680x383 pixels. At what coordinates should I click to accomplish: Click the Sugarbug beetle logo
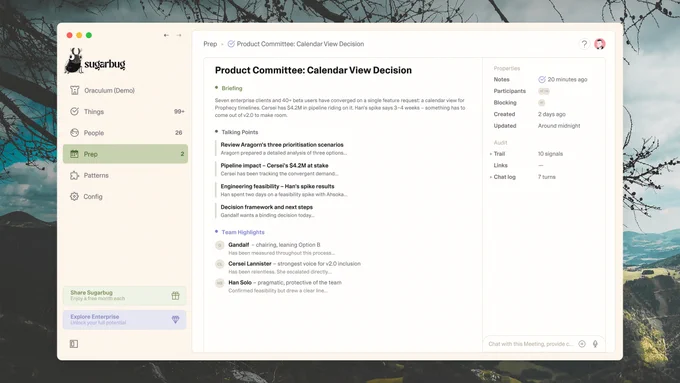pyautogui.click(x=74, y=61)
